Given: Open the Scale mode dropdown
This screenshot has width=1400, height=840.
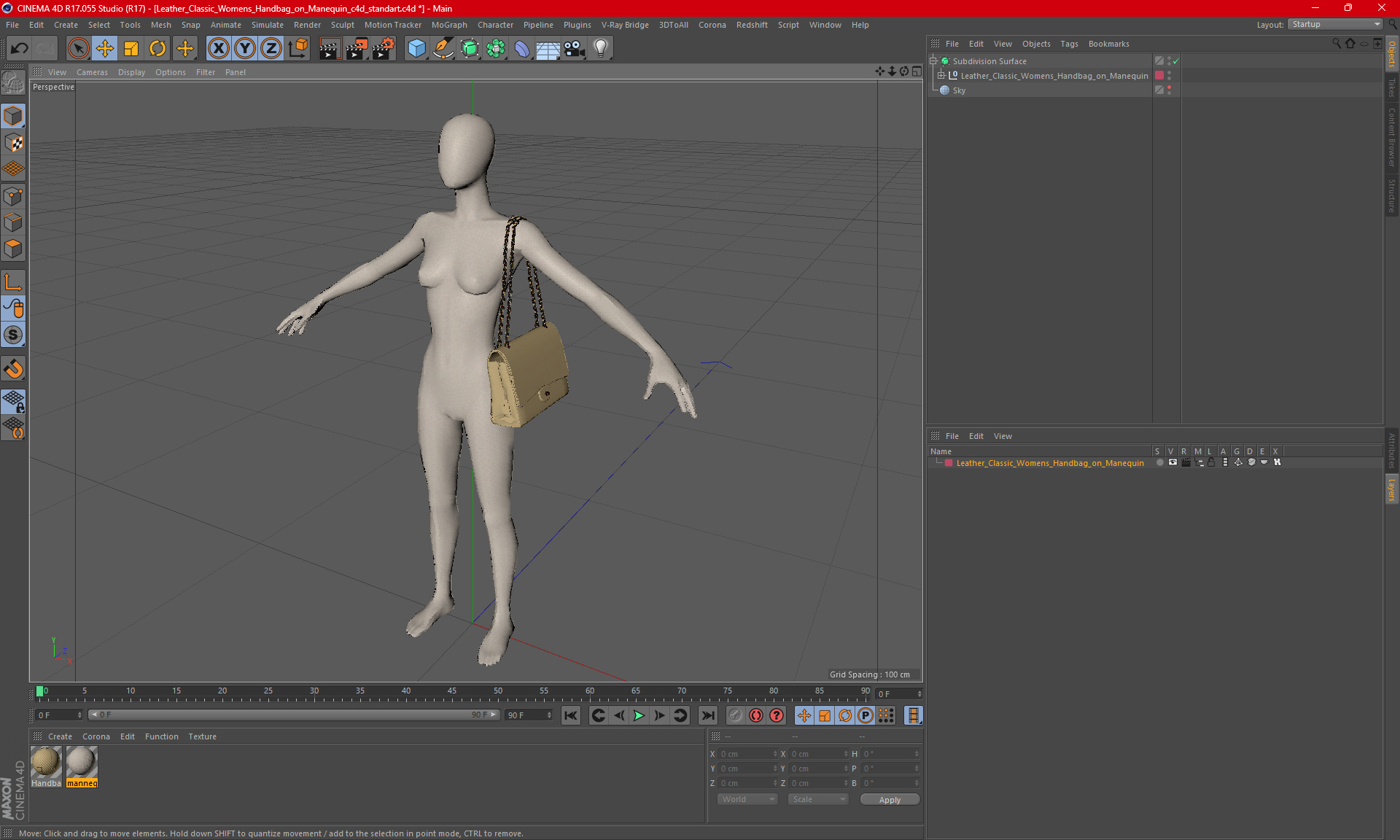Looking at the screenshot, I should [818, 799].
